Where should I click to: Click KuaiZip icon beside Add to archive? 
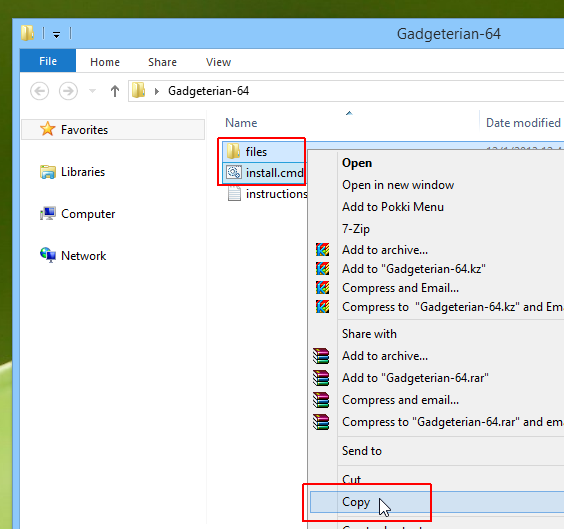(x=322, y=249)
